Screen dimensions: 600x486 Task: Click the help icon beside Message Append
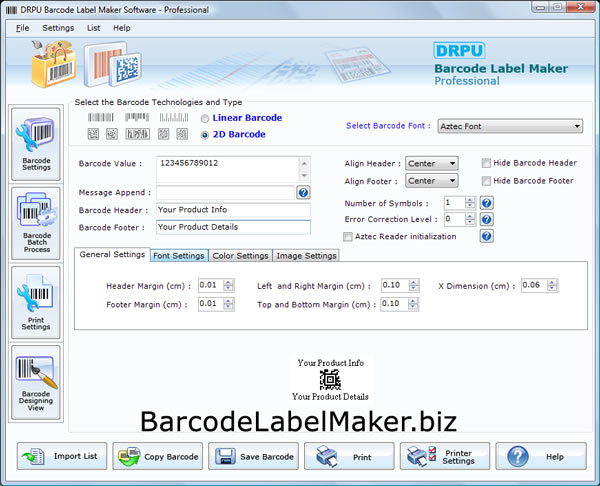(x=303, y=192)
